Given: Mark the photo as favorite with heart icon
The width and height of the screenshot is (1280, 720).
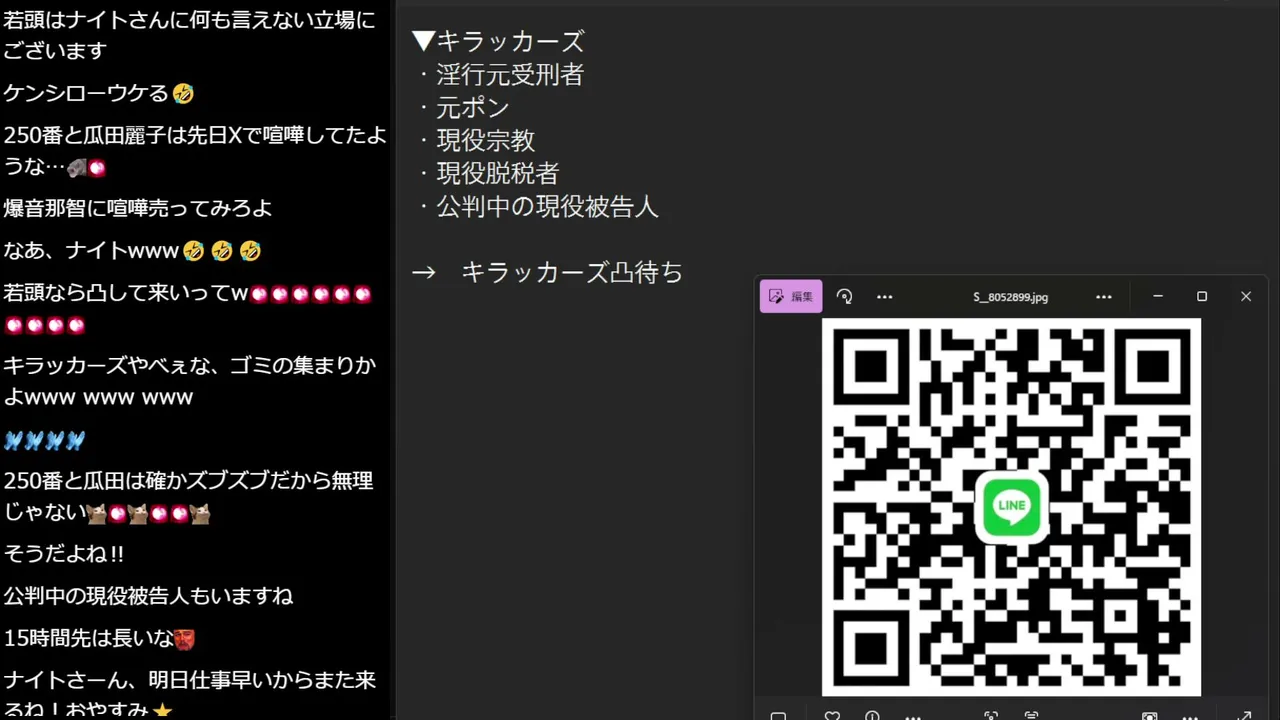Looking at the screenshot, I should [x=832, y=716].
